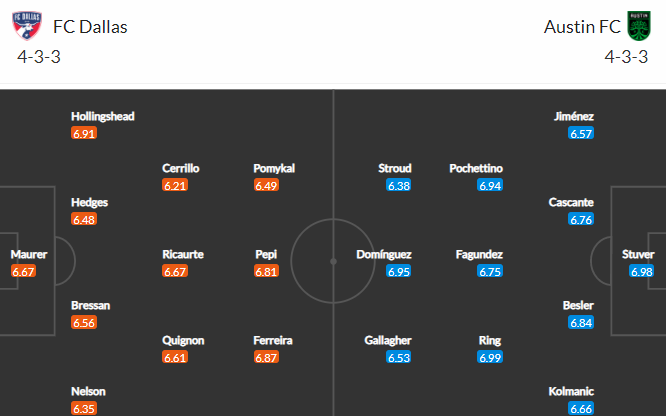
Task: Open player Pochettino in the lineup
Action: click(x=476, y=168)
